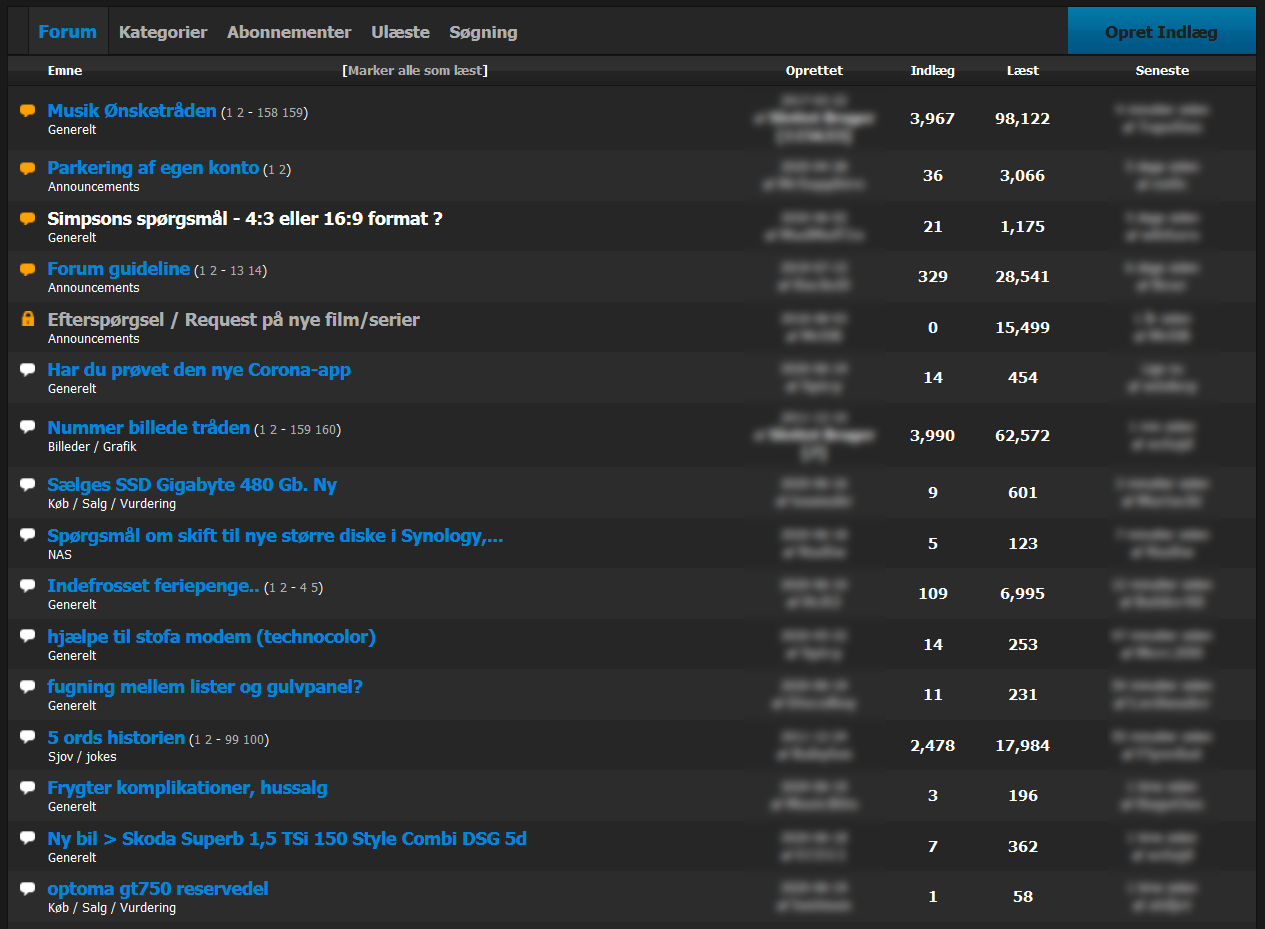Go to page 100 of 5 ords historien

[x=255, y=740]
